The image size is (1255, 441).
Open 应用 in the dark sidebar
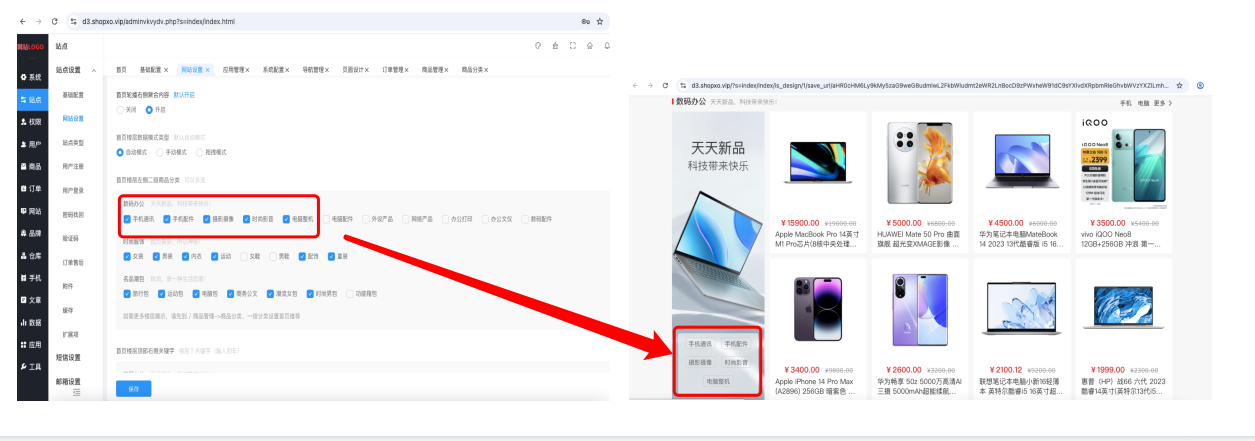pos(31,344)
